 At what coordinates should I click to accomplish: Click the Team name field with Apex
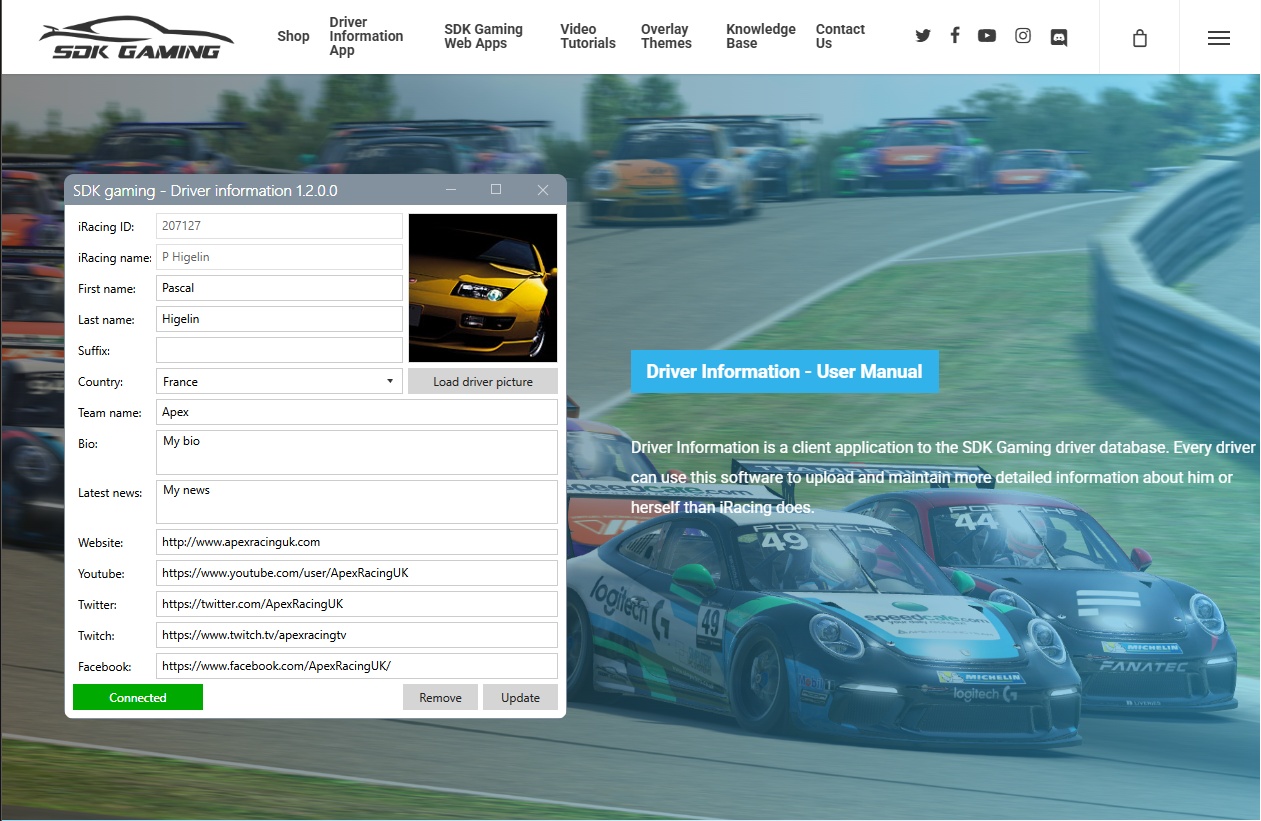[x=357, y=412]
